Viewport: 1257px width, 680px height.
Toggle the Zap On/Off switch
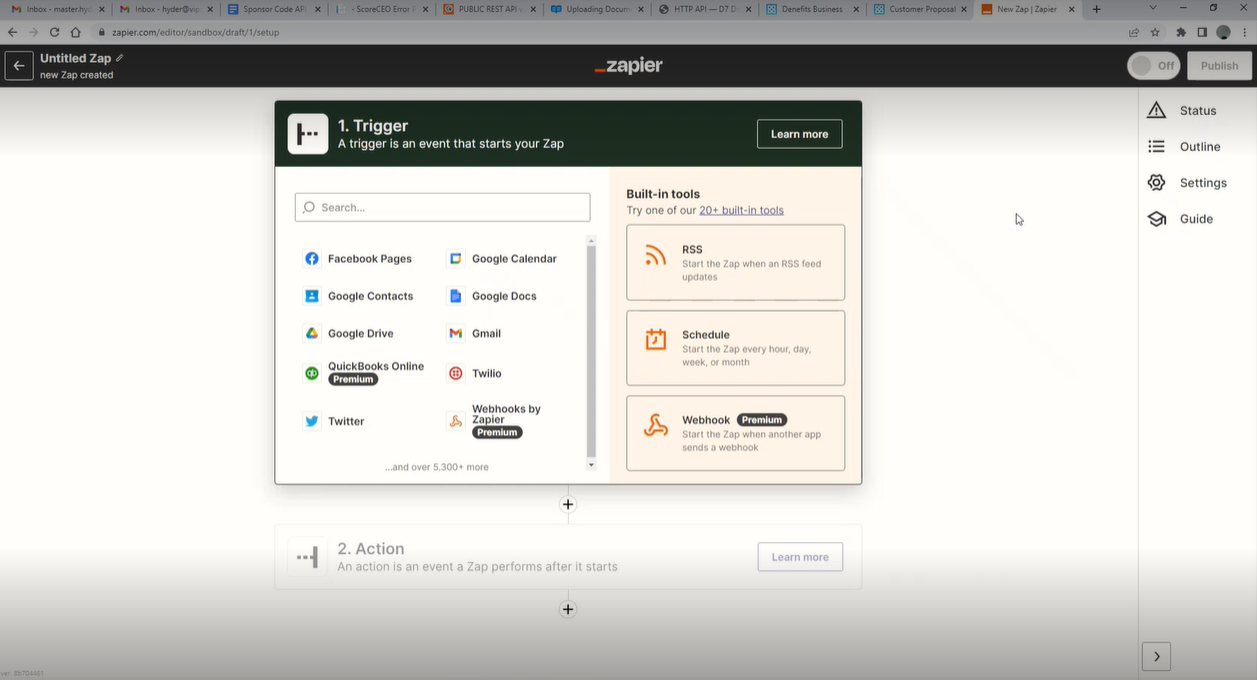[1154, 66]
